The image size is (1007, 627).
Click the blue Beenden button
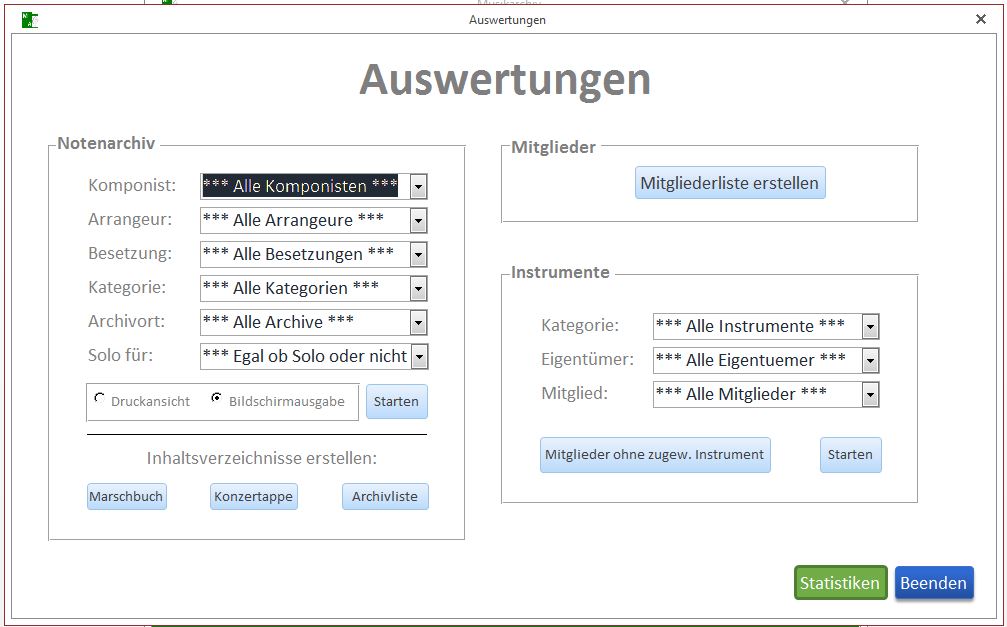pos(933,583)
